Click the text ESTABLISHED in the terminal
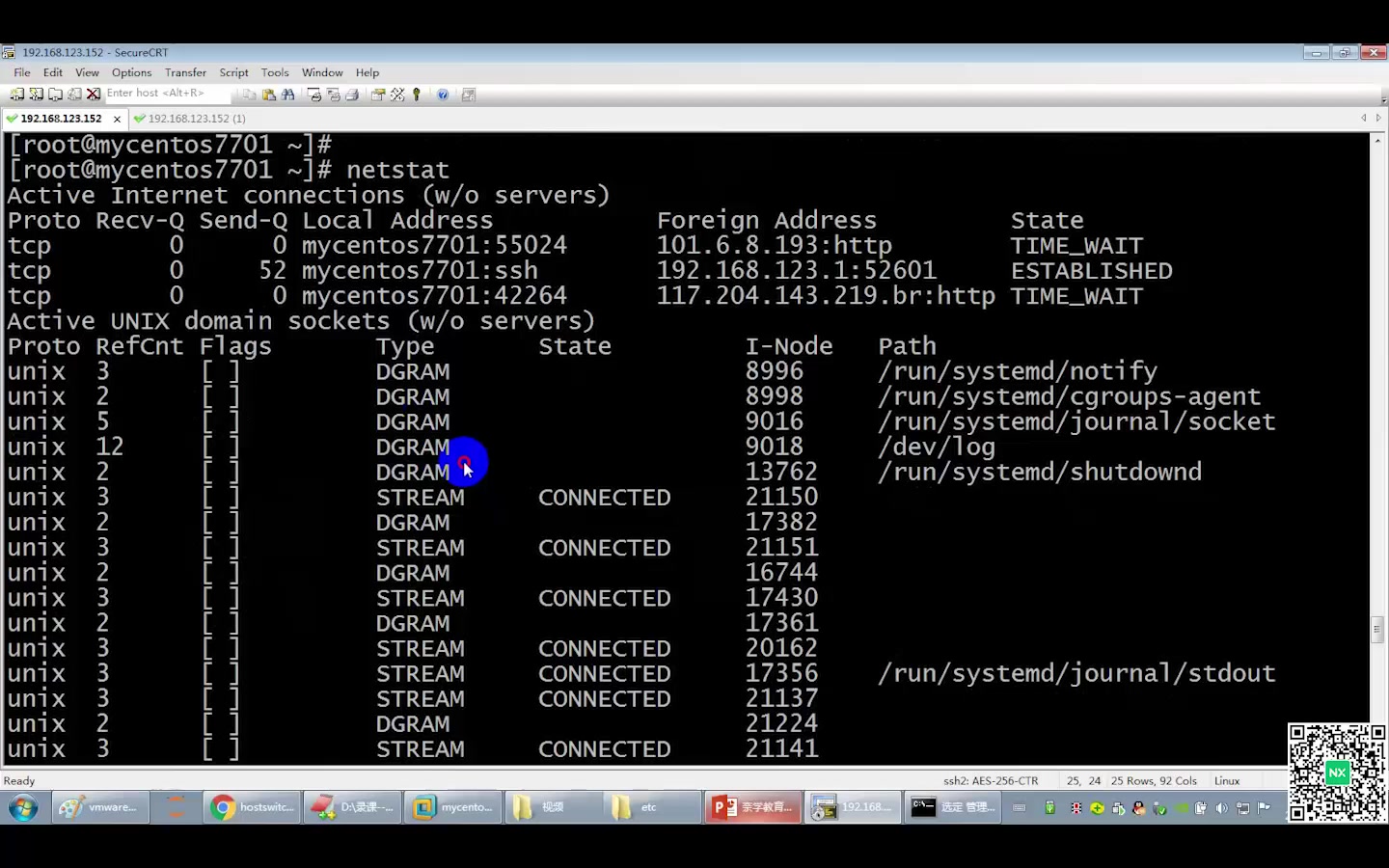 click(x=1092, y=271)
